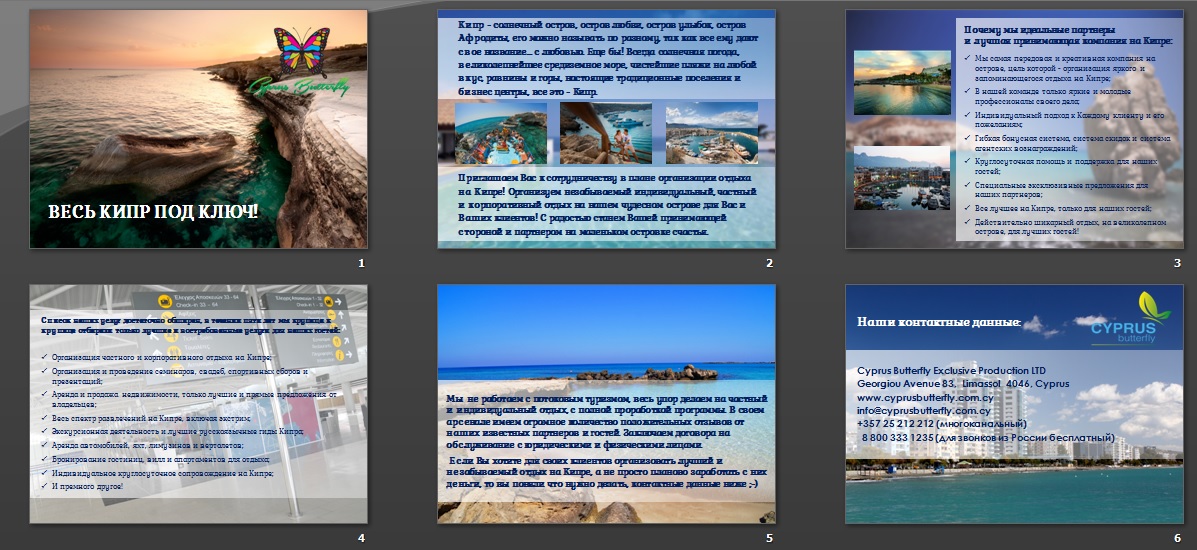Click 'www.cyprusbutterfly.com.cy' text on slide 6
The width and height of the screenshot is (1197, 550).
click(924, 397)
